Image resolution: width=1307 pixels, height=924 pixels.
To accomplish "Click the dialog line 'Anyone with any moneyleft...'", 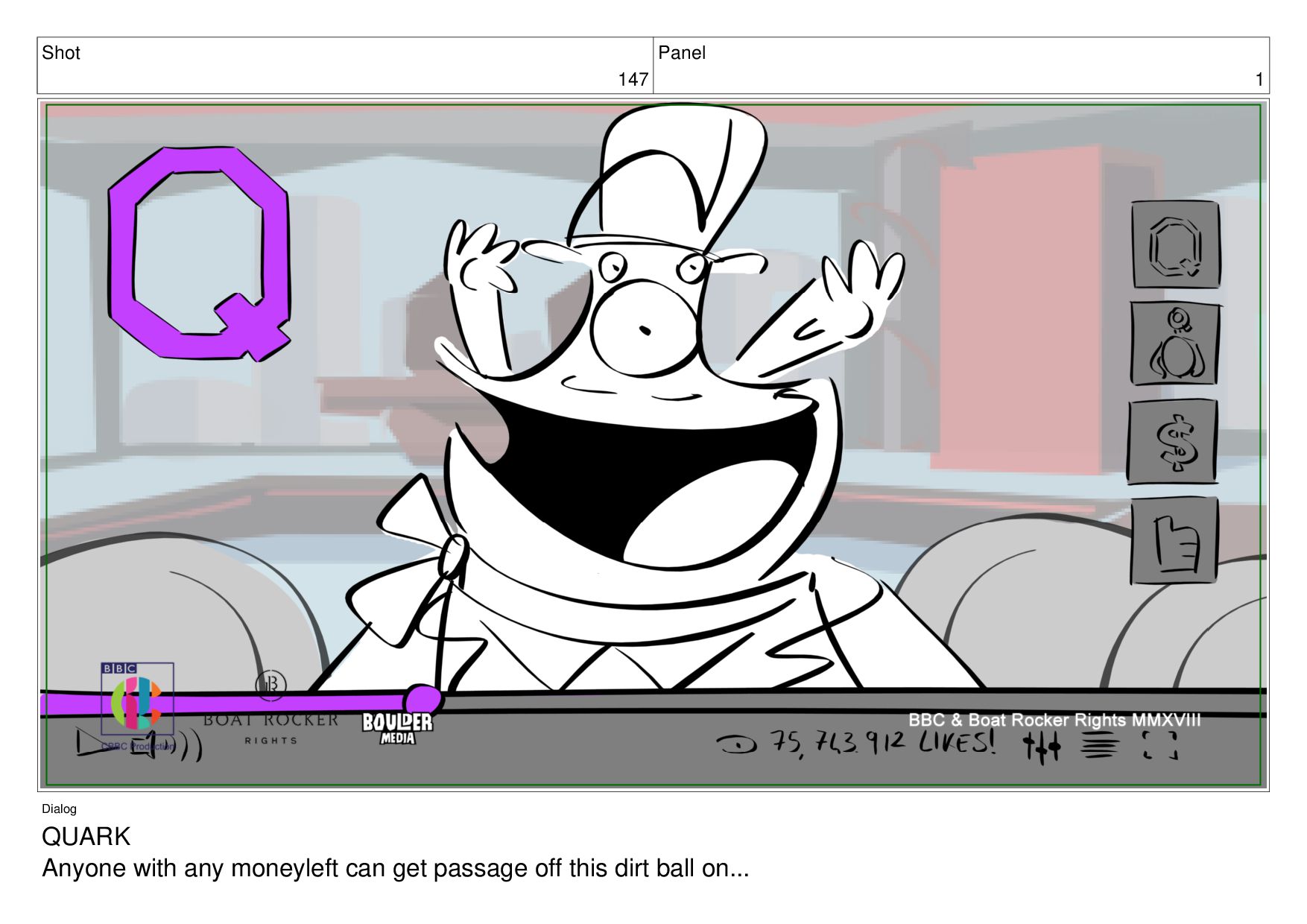I will (395, 869).
